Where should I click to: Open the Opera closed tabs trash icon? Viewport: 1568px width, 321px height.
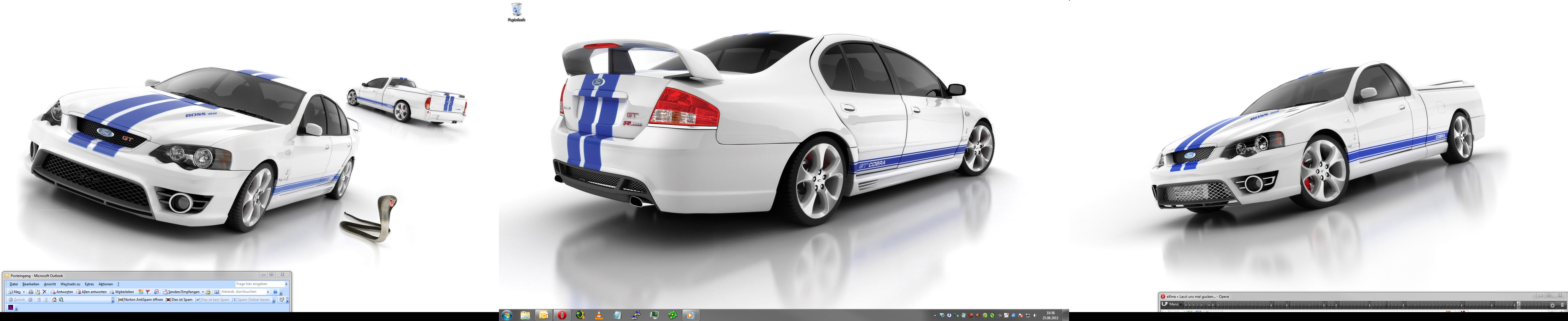(1563, 305)
